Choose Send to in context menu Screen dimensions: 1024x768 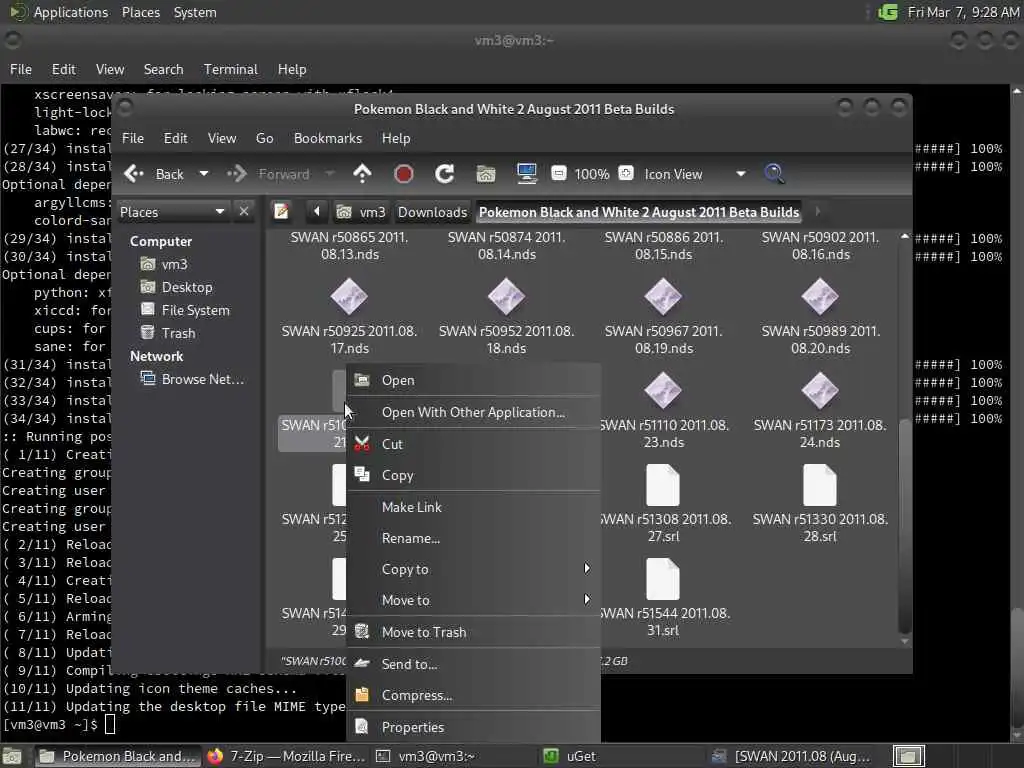pos(473,664)
